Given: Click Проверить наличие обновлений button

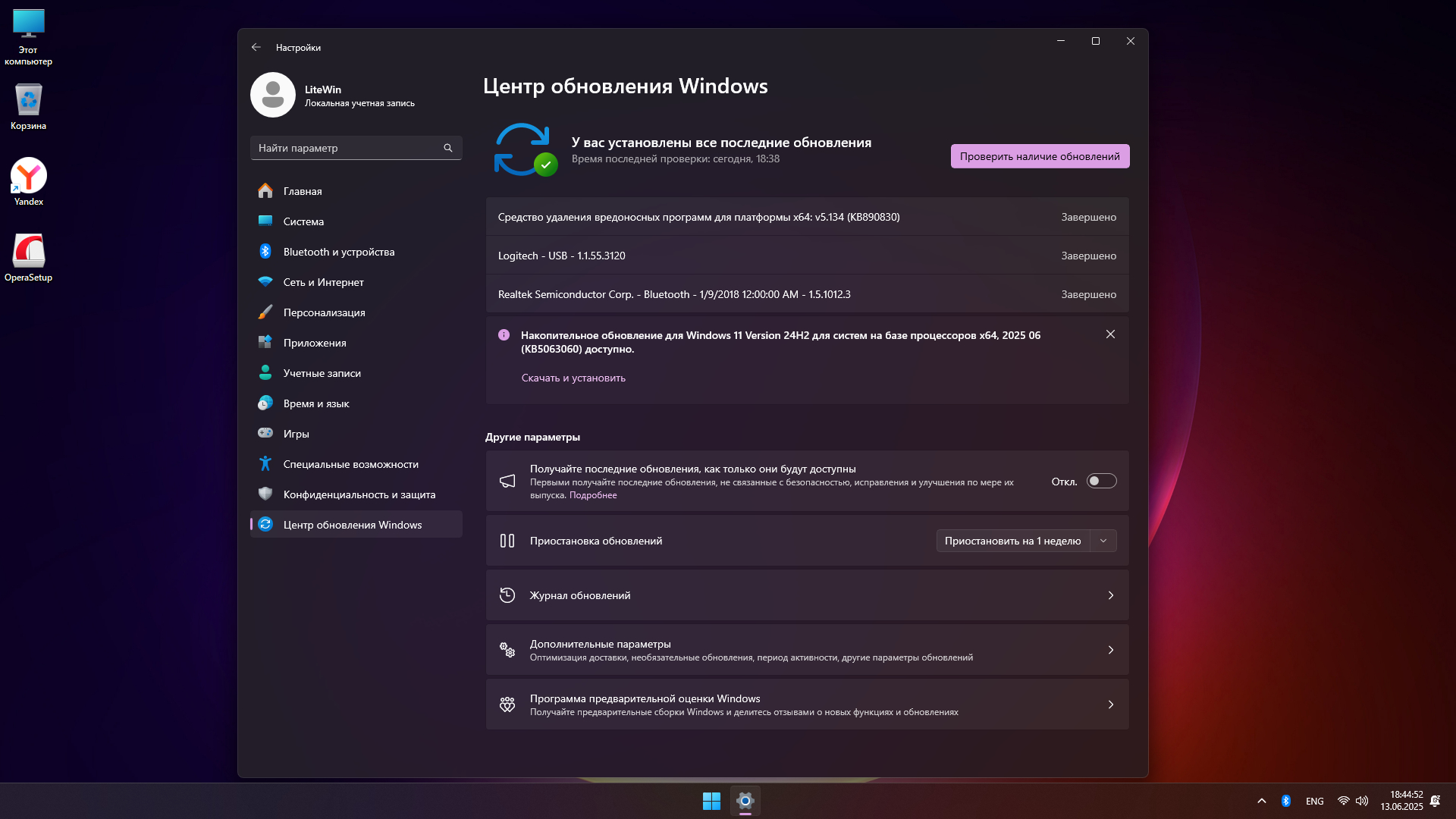Looking at the screenshot, I should pos(1040,156).
